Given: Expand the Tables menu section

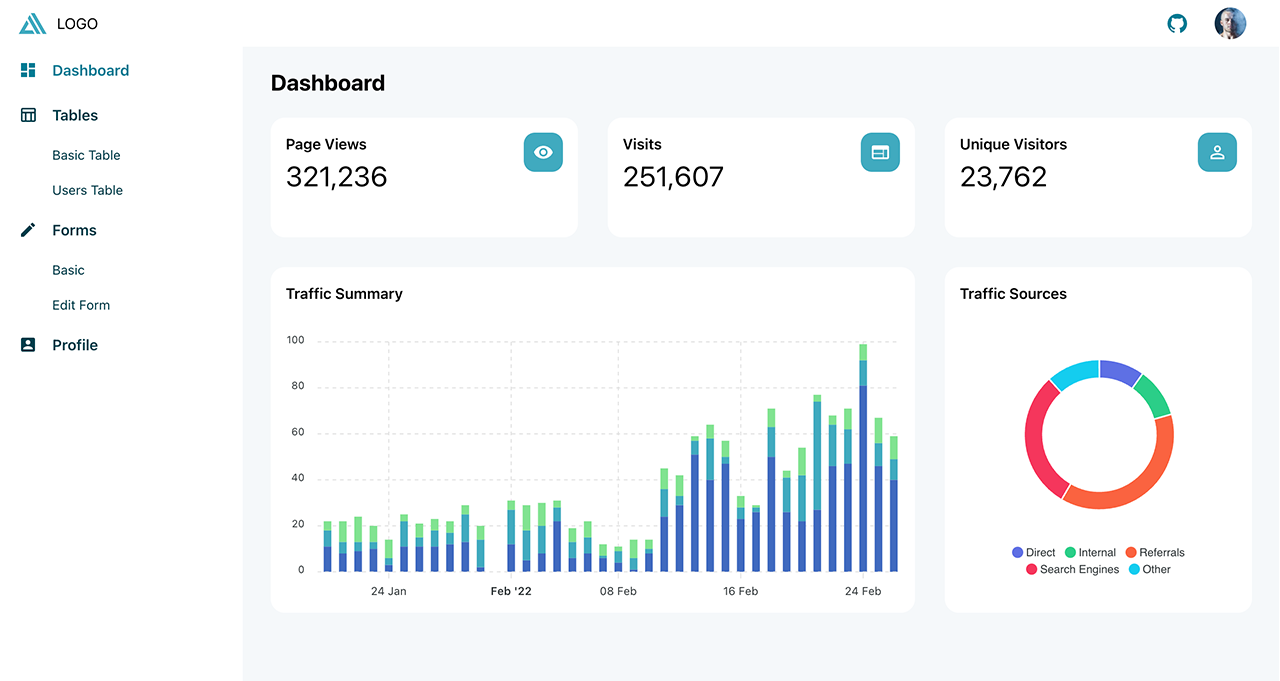Looking at the screenshot, I should (x=75, y=115).
